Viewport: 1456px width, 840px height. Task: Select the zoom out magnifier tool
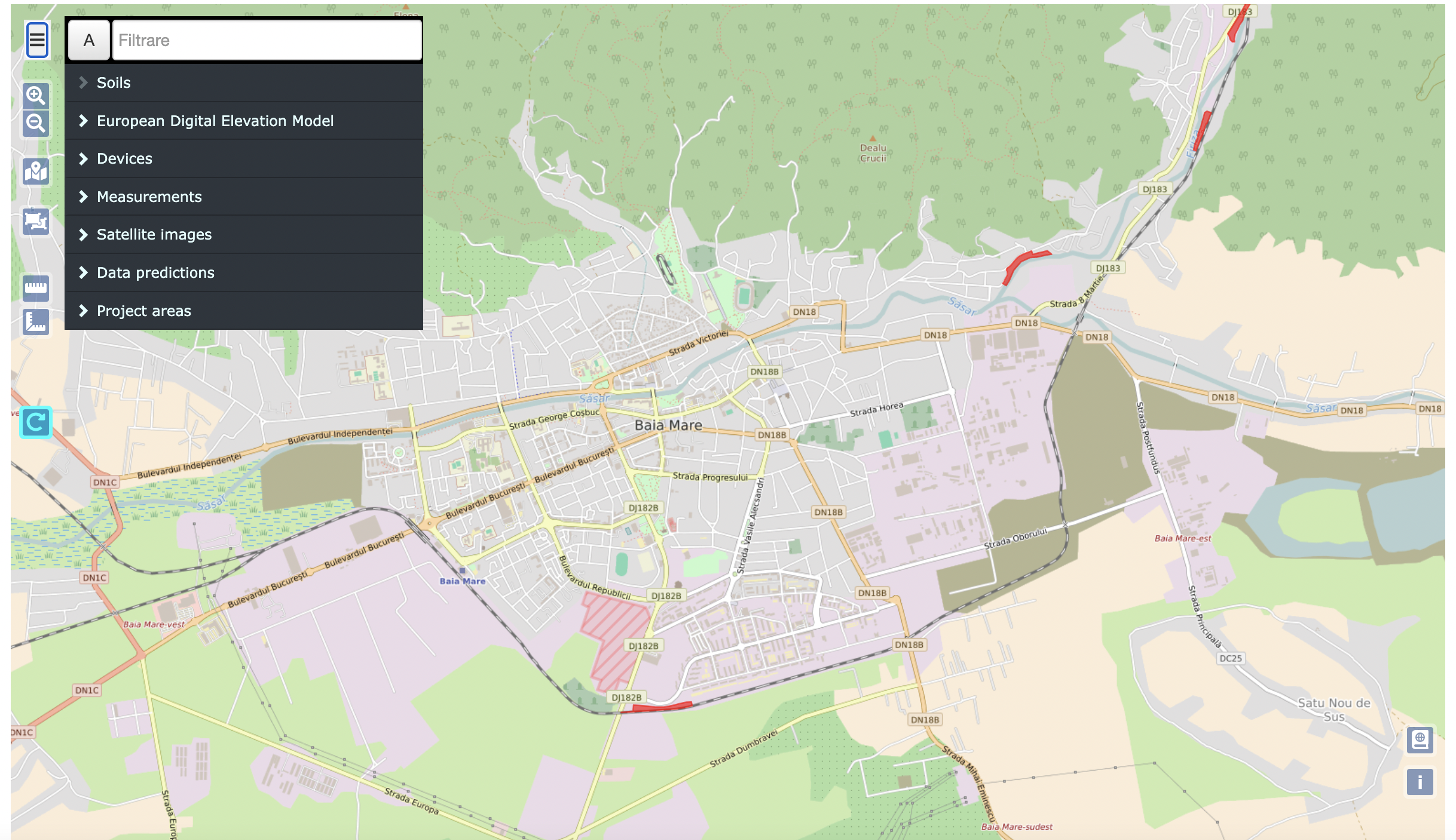[x=35, y=123]
